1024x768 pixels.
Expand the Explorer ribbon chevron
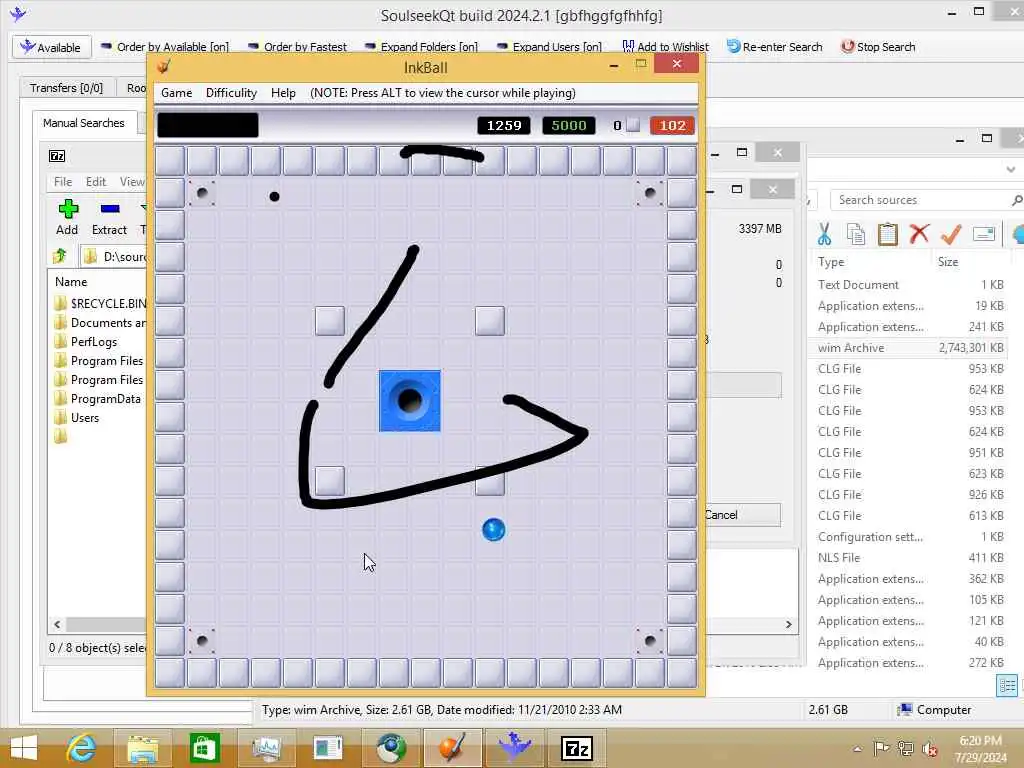tap(1011, 169)
